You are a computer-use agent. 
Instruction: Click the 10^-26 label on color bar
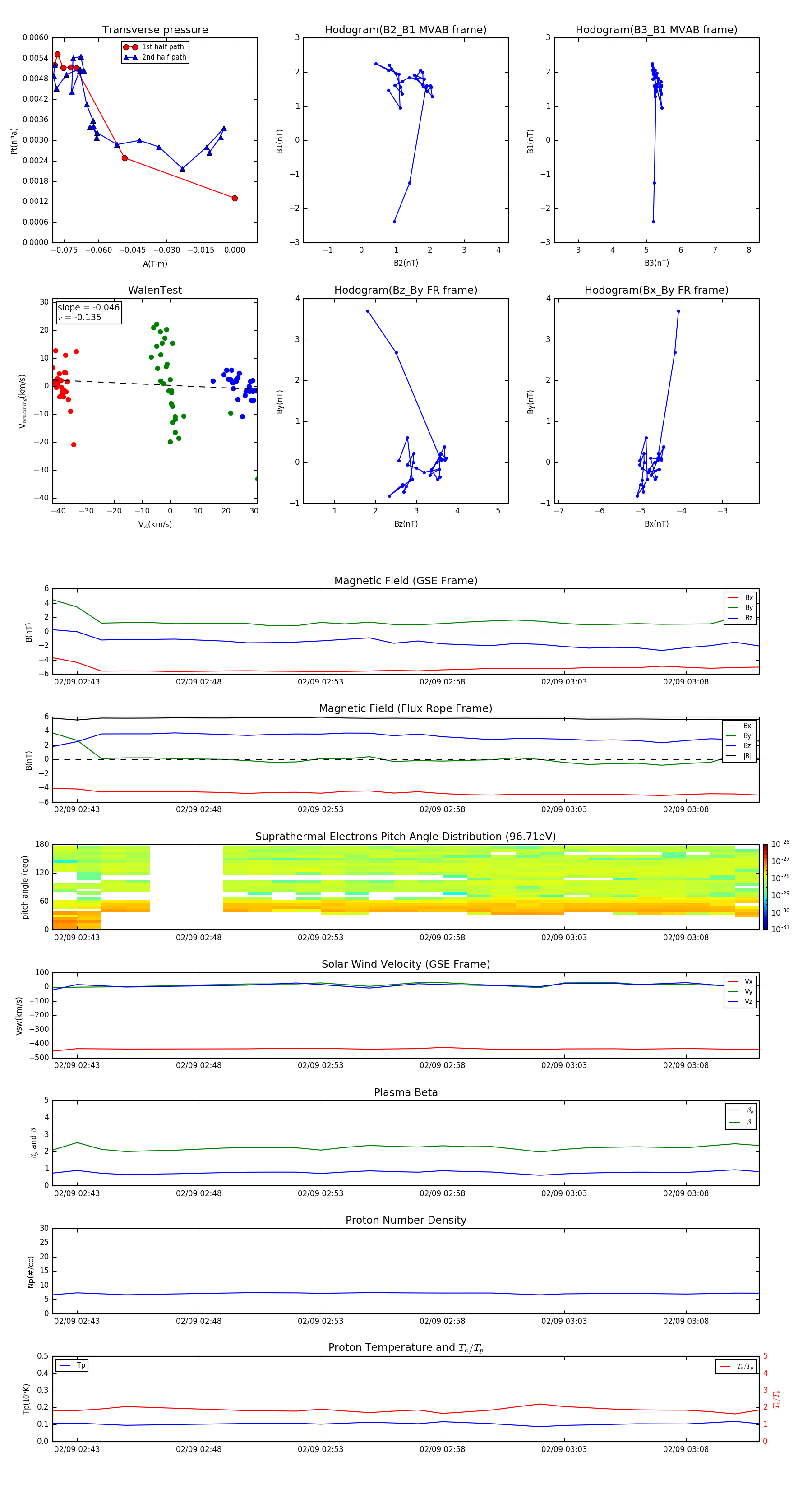click(780, 844)
